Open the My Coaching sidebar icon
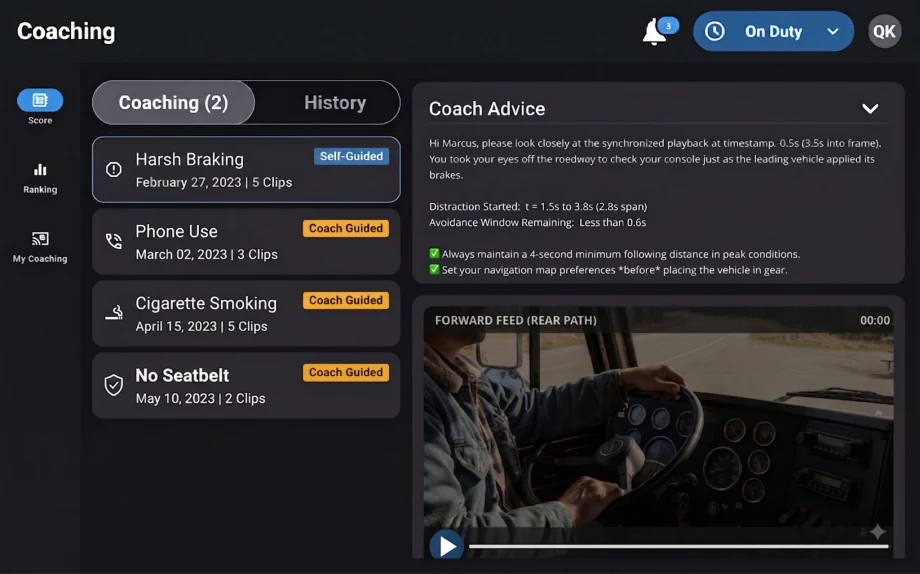The height and width of the screenshot is (574, 920). tap(40, 239)
